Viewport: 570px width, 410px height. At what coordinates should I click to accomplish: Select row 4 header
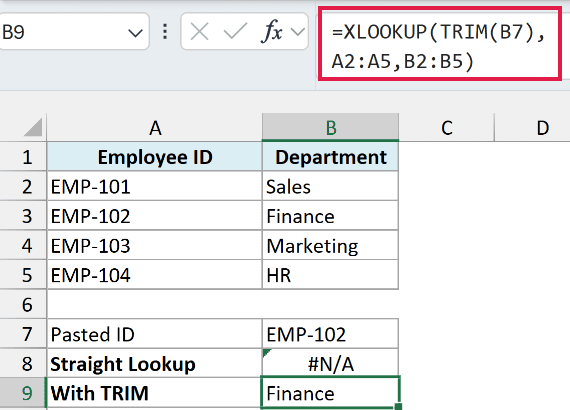(23, 246)
